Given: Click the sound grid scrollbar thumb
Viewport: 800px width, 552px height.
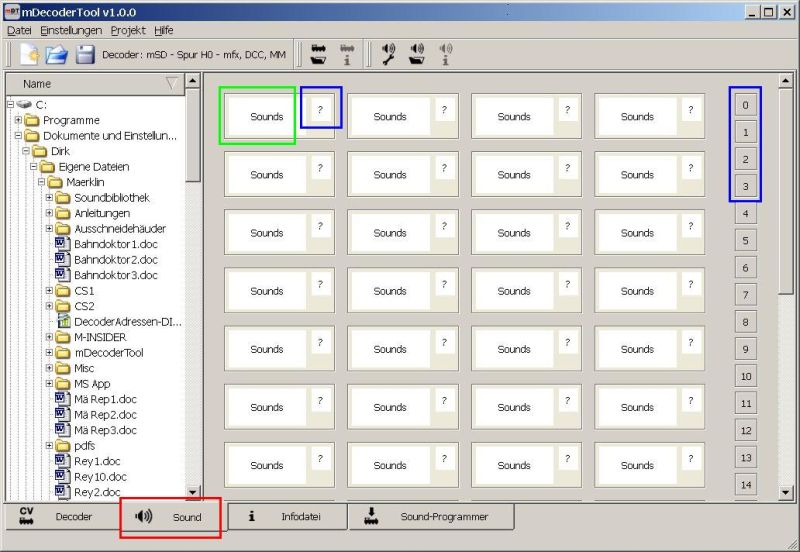Looking at the screenshot, I should click(x=786, y=191).
